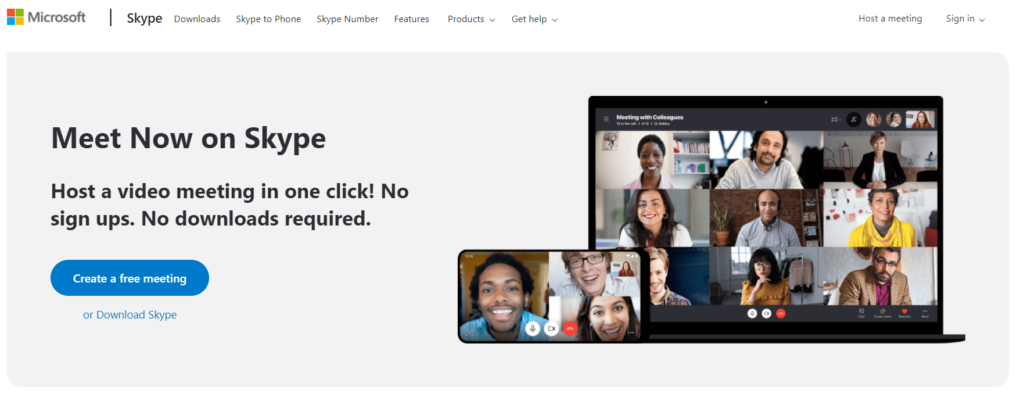This screenshot has height=408, width=1024.
Task: Click heart reaction icon on laptop screen
Action: 904,311
